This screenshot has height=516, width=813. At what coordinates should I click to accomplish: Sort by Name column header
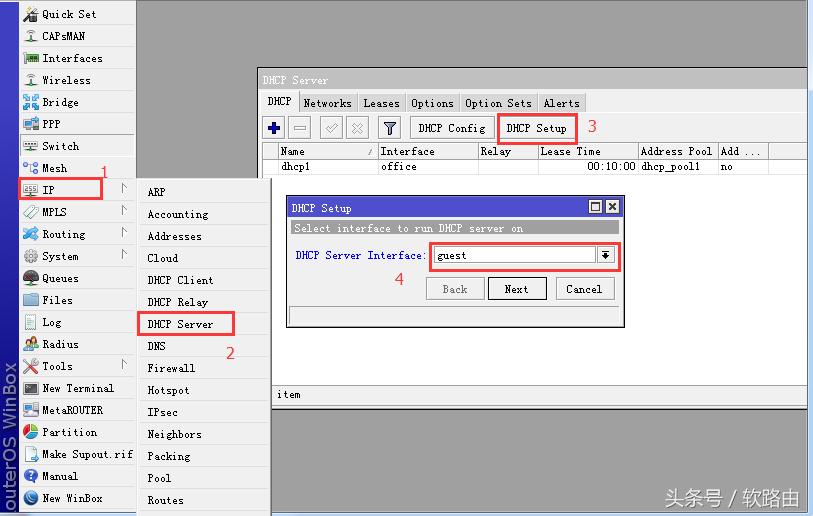point(327,151)
